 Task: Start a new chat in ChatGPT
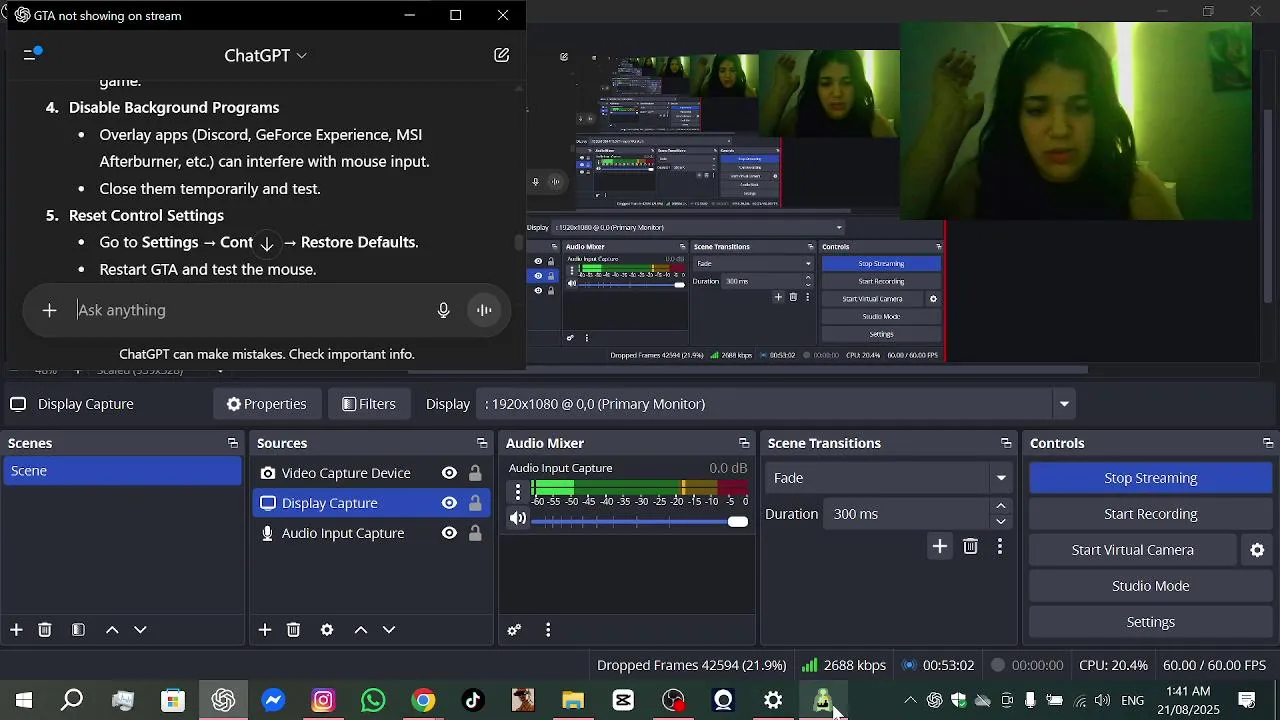[502, 55]
